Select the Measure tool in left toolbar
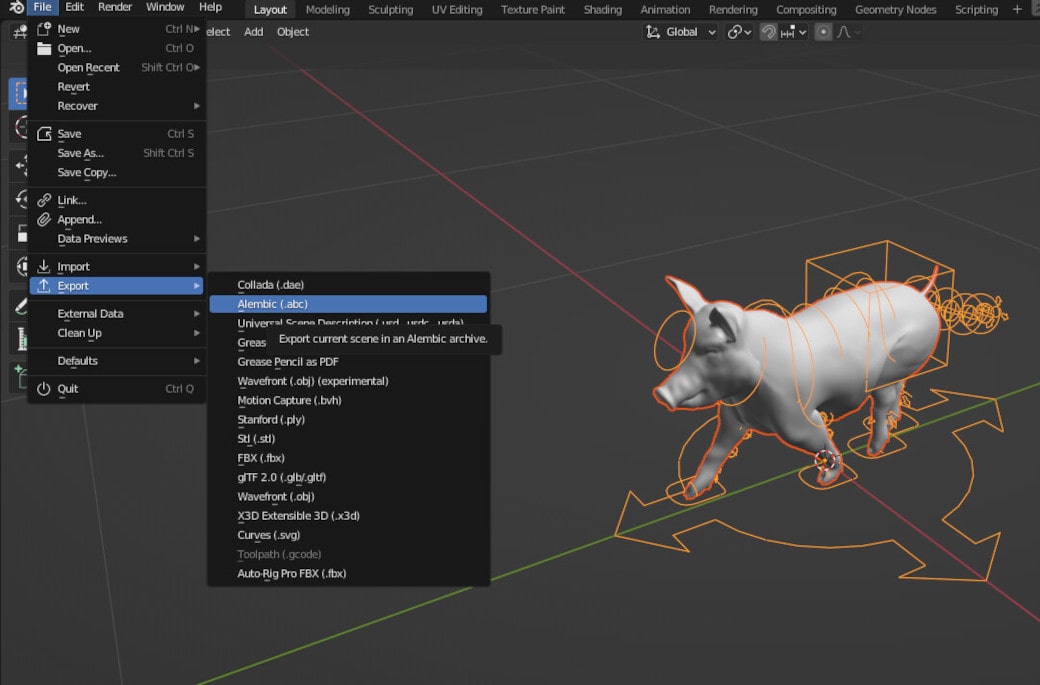This screenshot has height=685, width=1040. click(18, 340)
